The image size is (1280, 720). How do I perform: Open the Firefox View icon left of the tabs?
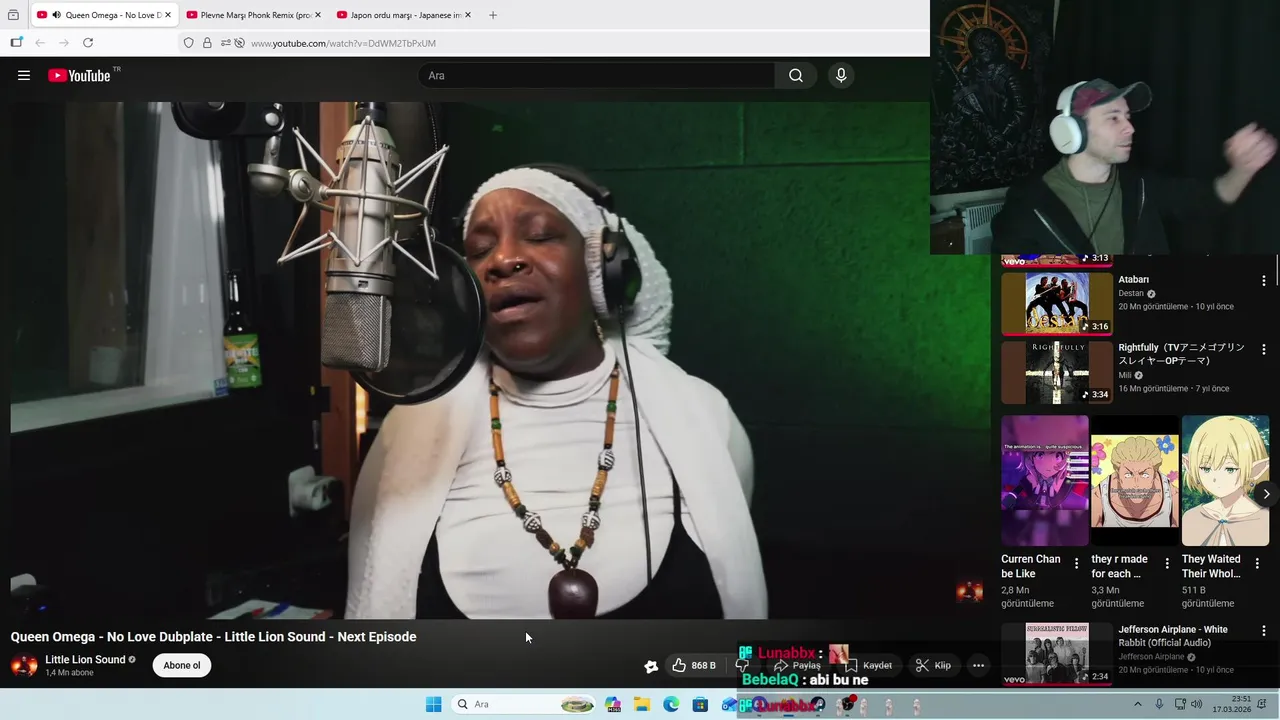click(13, 15)
